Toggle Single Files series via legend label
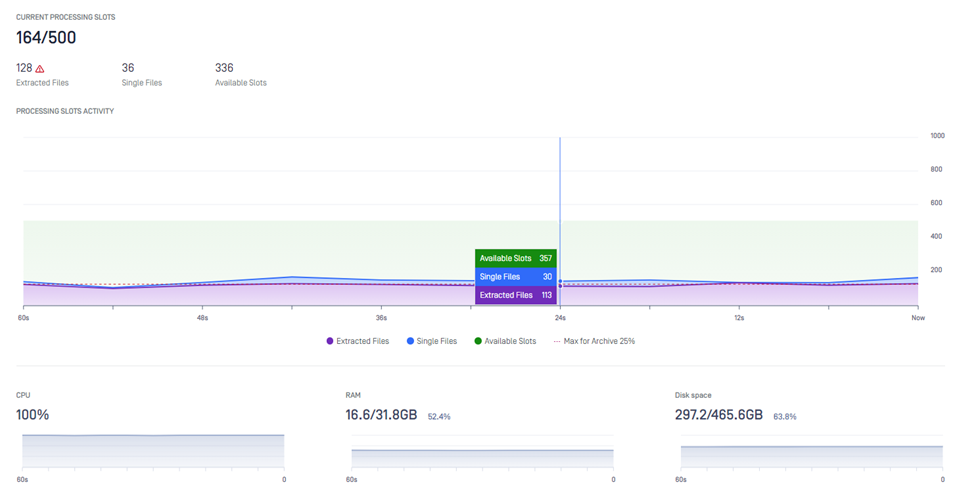This screenshot has width=953, height=501. pyautogui.click(x=436, y=341)
